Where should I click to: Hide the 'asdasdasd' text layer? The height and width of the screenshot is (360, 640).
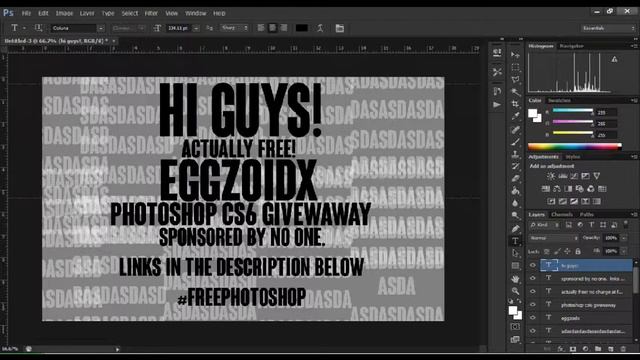pos(533,331)
